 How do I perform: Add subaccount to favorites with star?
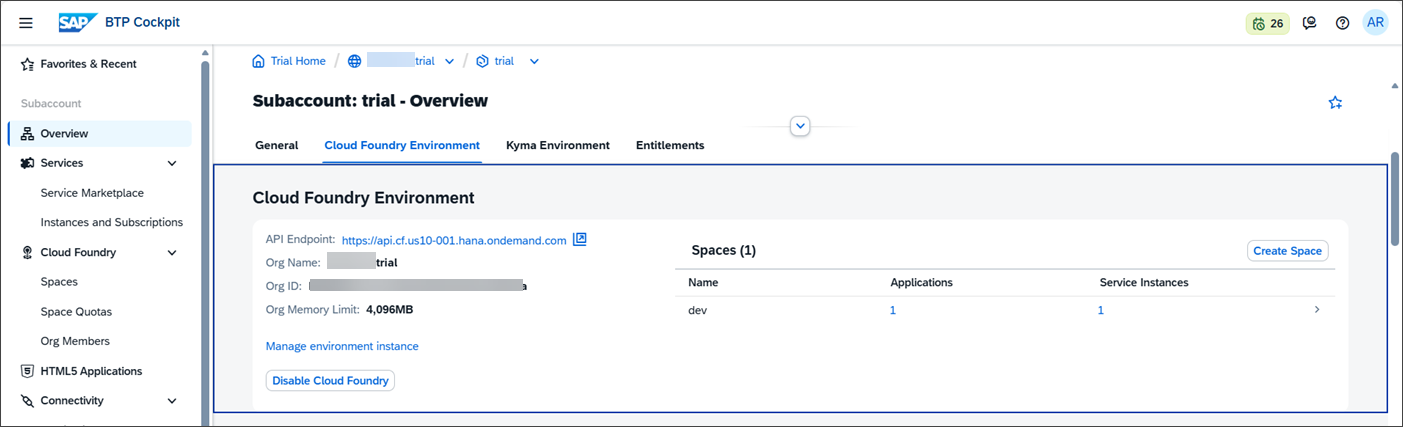[x=1335, y=102]
